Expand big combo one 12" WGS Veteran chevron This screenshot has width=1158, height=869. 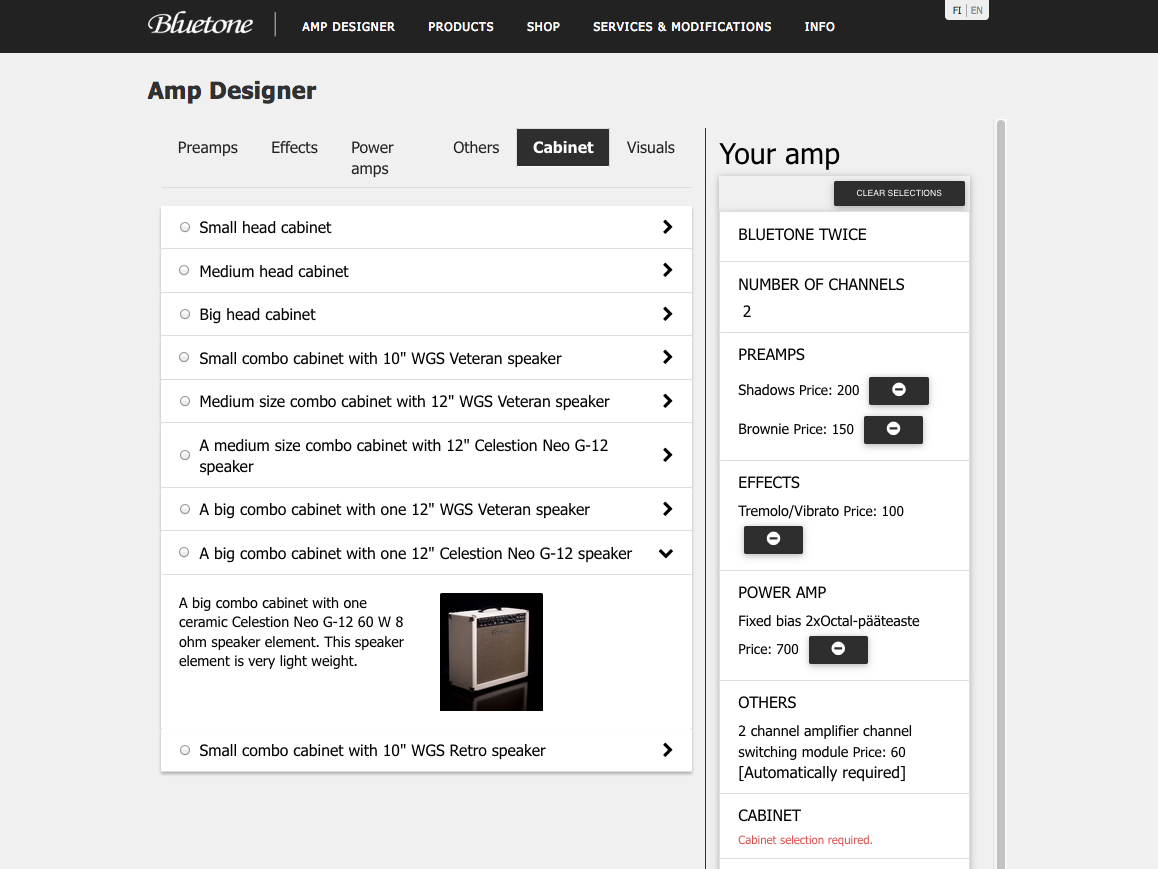pyautogui.click(x=667, y=509)
